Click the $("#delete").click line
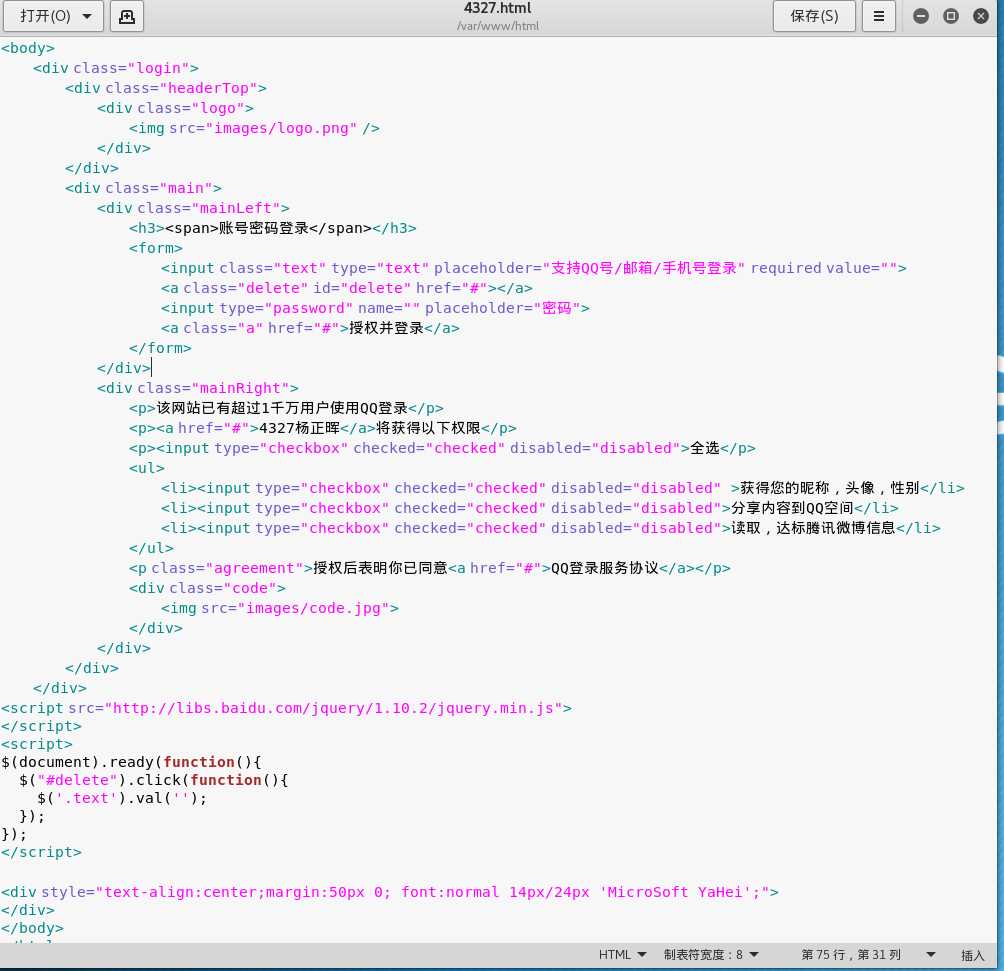 coord(154,780)
